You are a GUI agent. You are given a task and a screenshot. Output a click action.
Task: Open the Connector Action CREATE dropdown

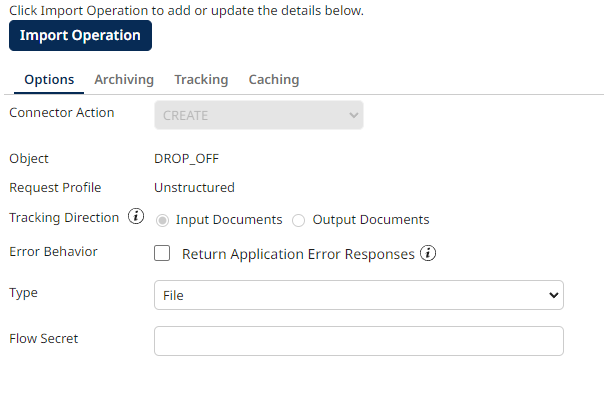(259, 115)
